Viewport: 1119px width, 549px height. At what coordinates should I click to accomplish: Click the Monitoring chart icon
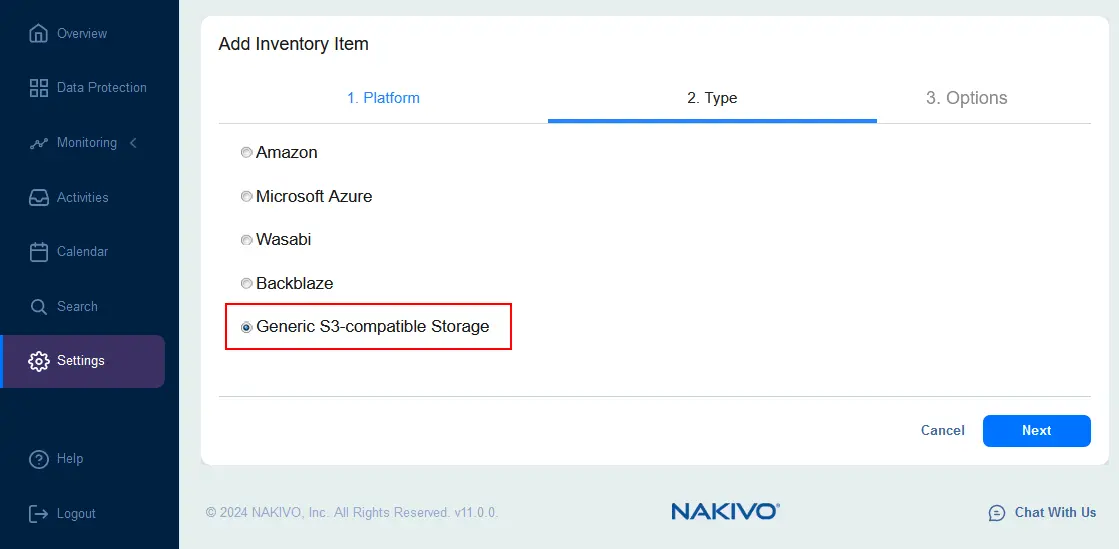(39, 143)
